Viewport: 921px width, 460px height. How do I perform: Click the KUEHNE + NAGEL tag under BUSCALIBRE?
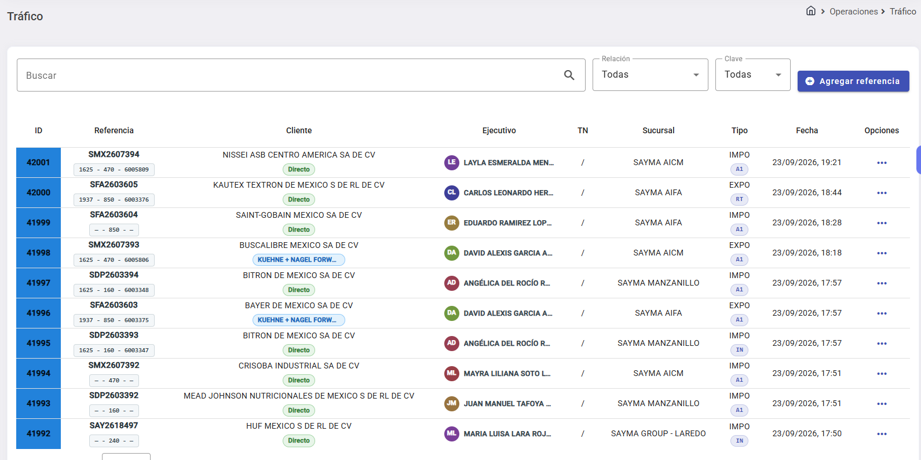(298, 260)
